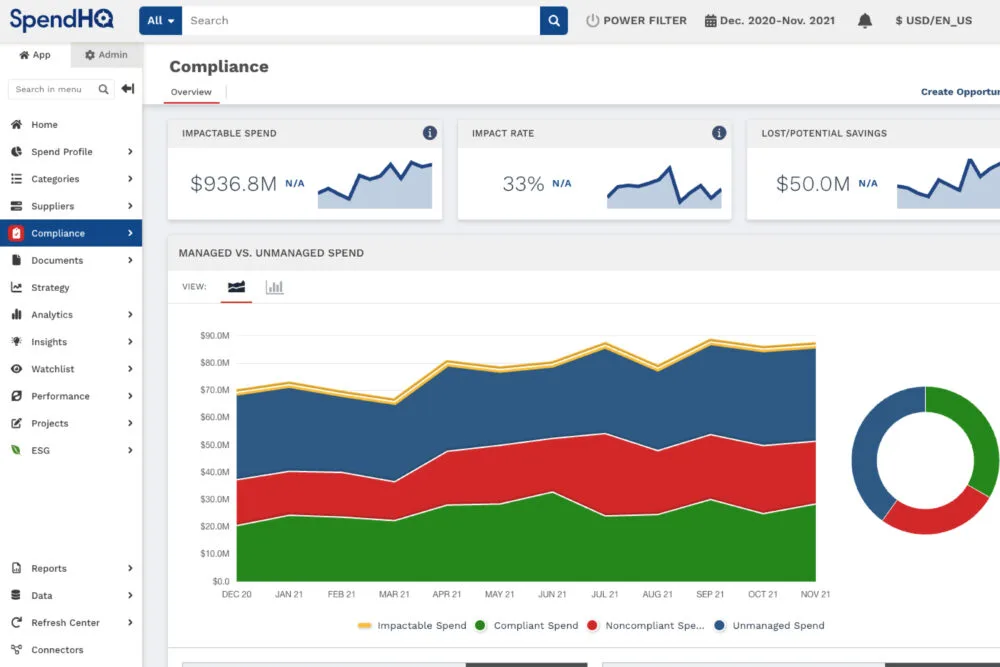Image resolution: width=1000 pixels, height=667 pixels.
Task: Click the Refresh Center refresh icon
Action: (x=17, y=622)
